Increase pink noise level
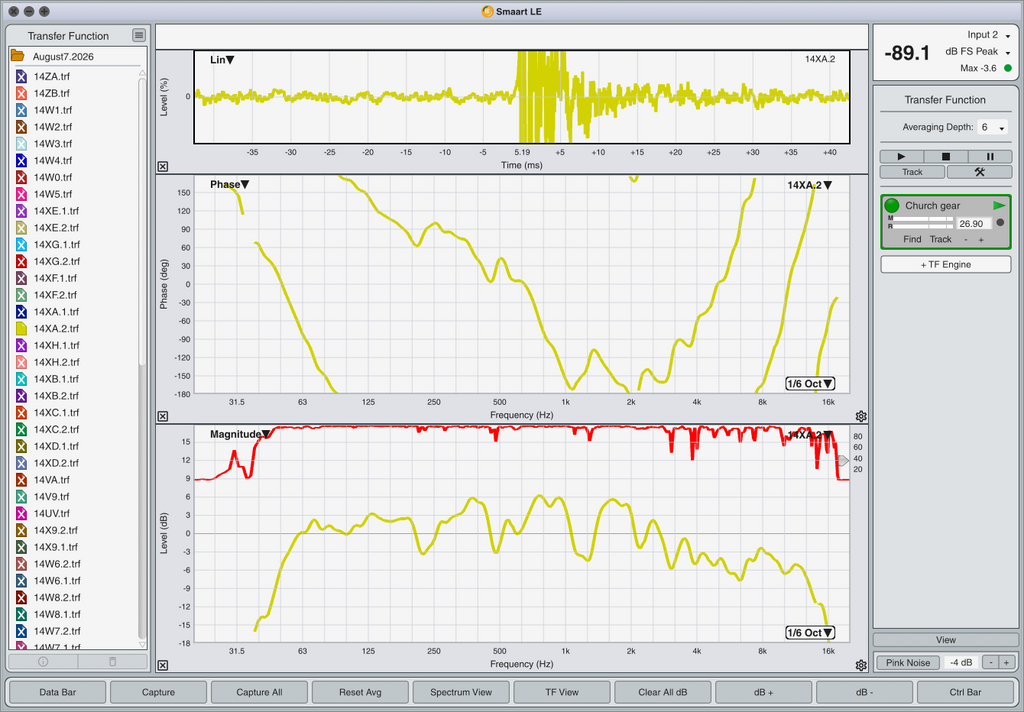This screenshot has height=712, width=1024. 1006,662
